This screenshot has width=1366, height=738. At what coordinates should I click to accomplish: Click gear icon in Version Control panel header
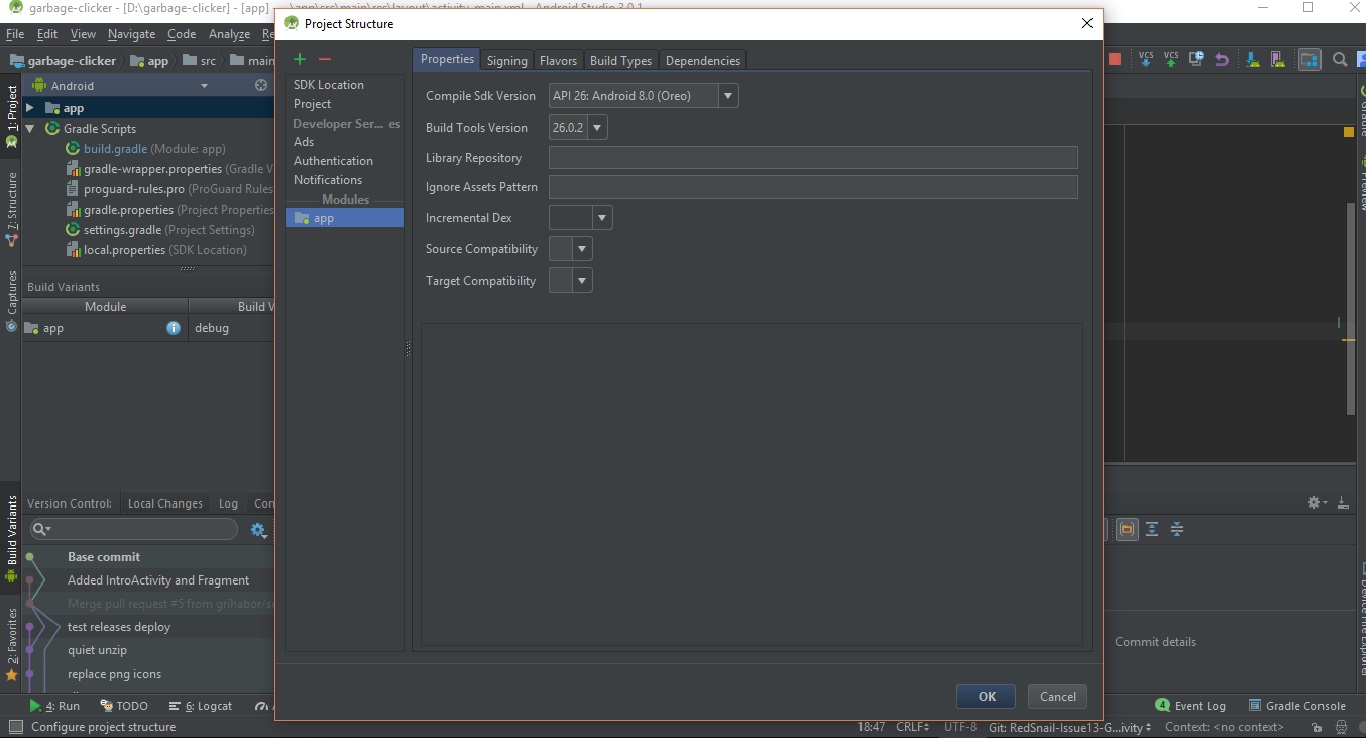(x=1316, y=502)
